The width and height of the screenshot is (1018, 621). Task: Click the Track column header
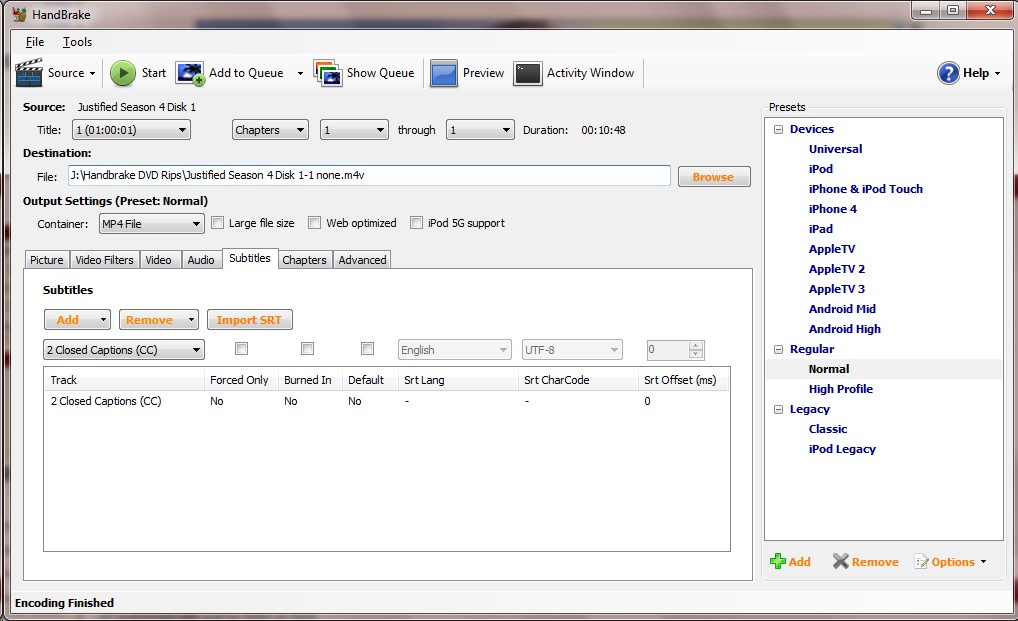[x=124, y=380]
